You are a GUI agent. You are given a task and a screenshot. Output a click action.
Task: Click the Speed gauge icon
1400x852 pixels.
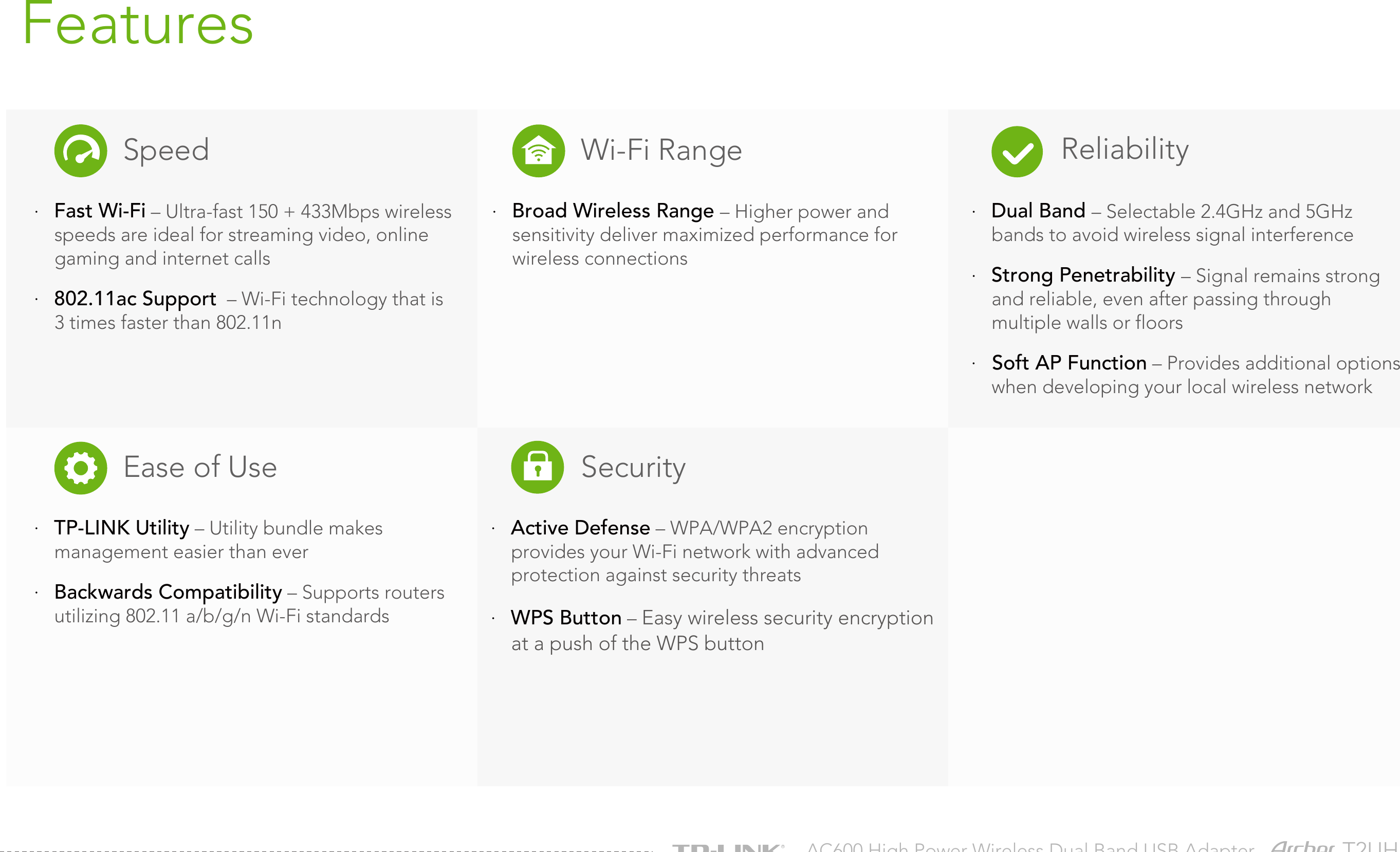[x=81, y=151]
